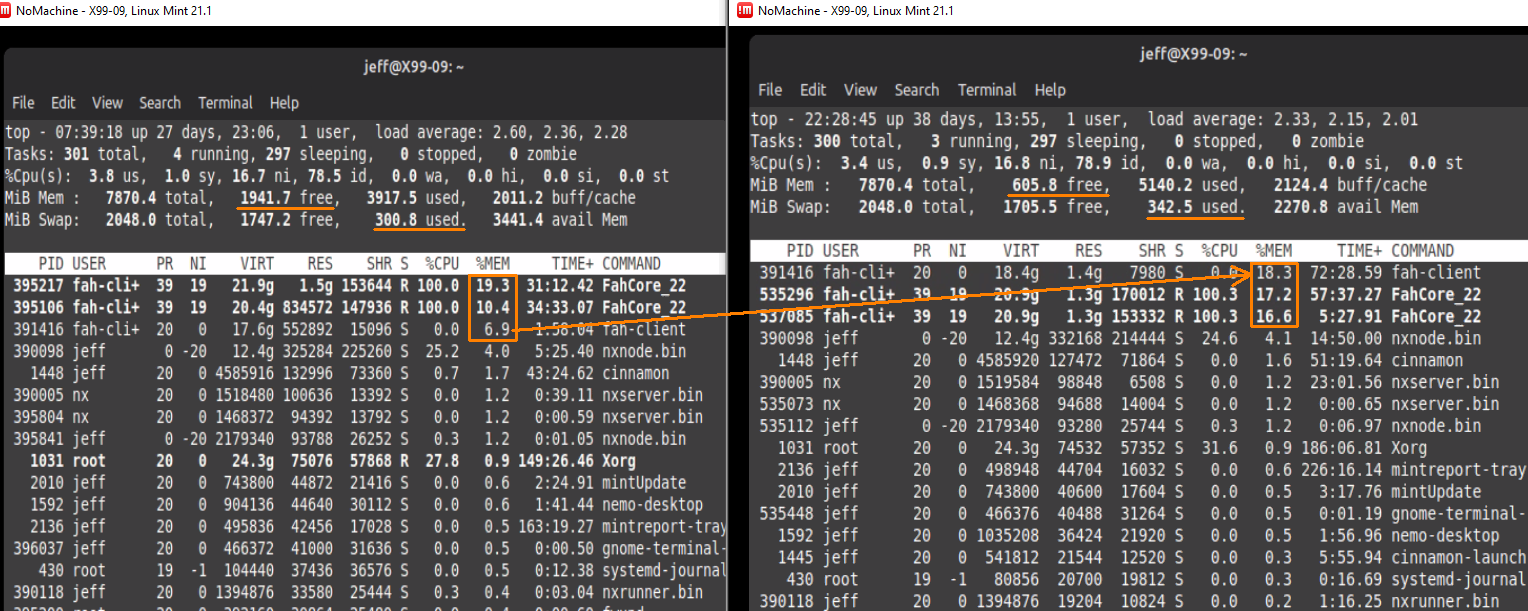Click the jeff@X99-09 terminal window title
1528x611 pixels.
(414, 66)
